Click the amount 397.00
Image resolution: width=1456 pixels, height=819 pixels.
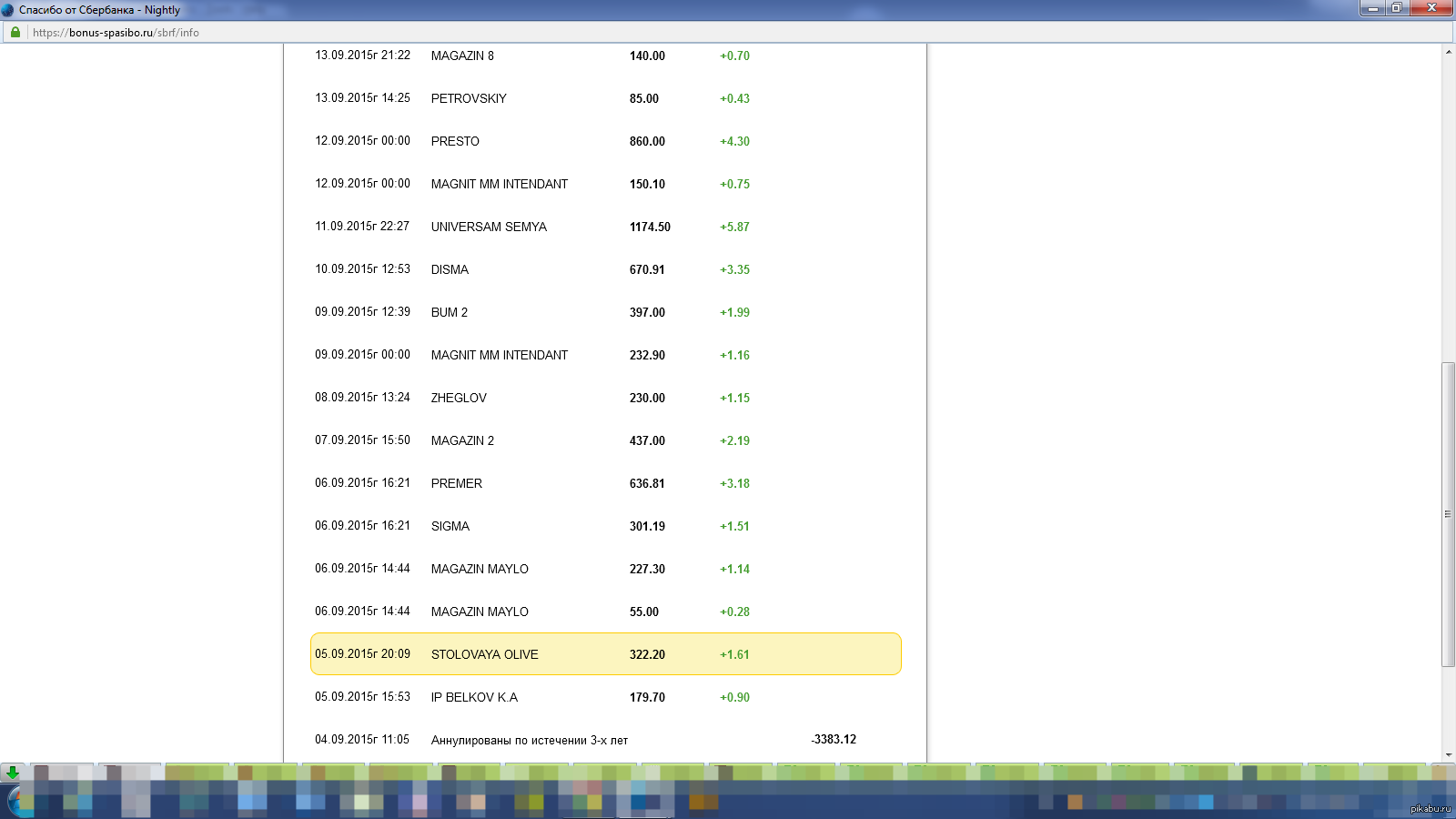647,312
